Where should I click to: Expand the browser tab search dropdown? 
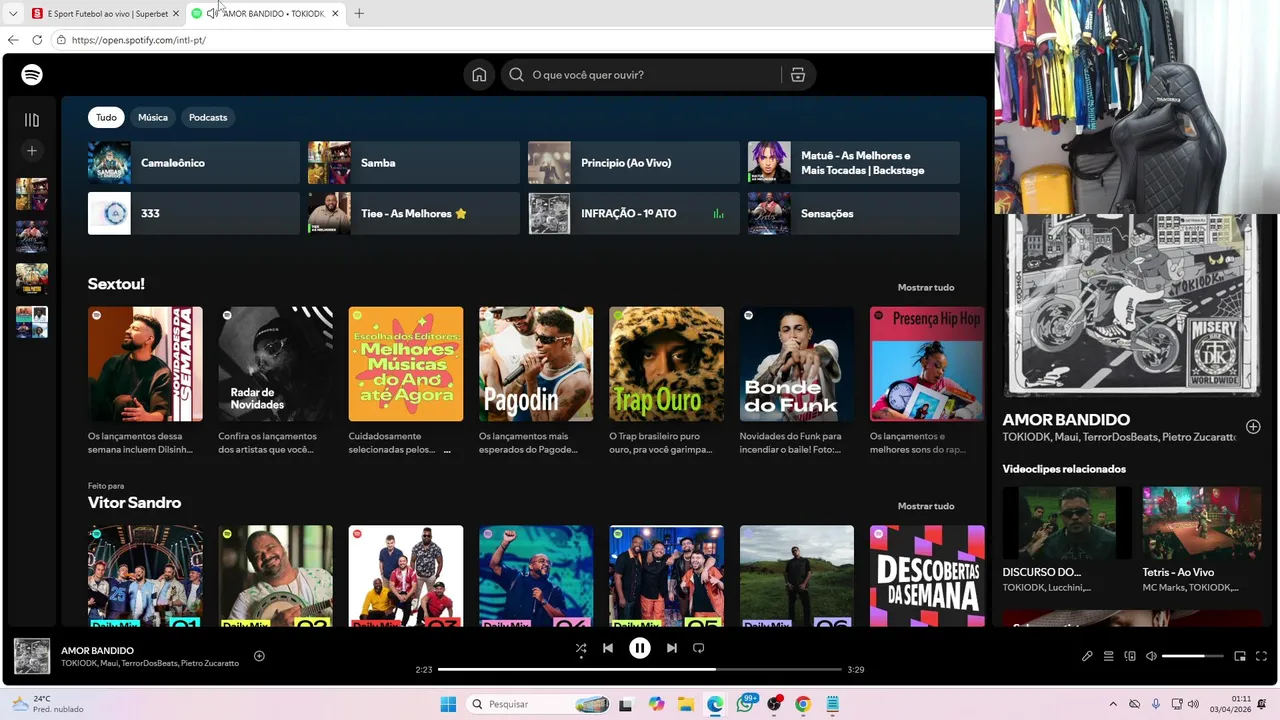tap(13, 14)
